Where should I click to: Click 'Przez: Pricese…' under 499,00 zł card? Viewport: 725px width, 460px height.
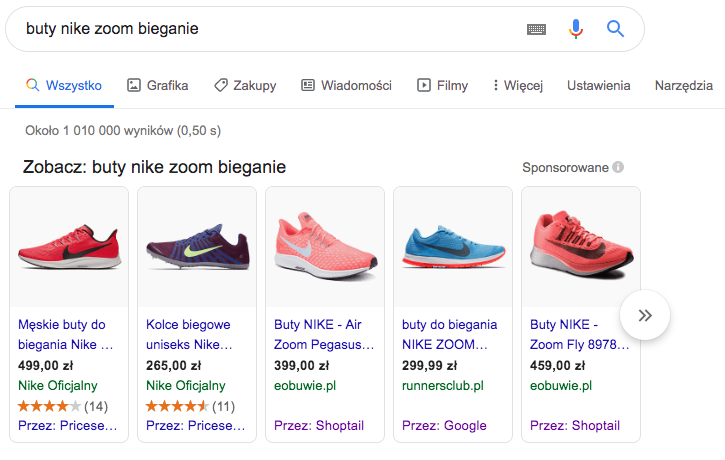tap(68, 425)
